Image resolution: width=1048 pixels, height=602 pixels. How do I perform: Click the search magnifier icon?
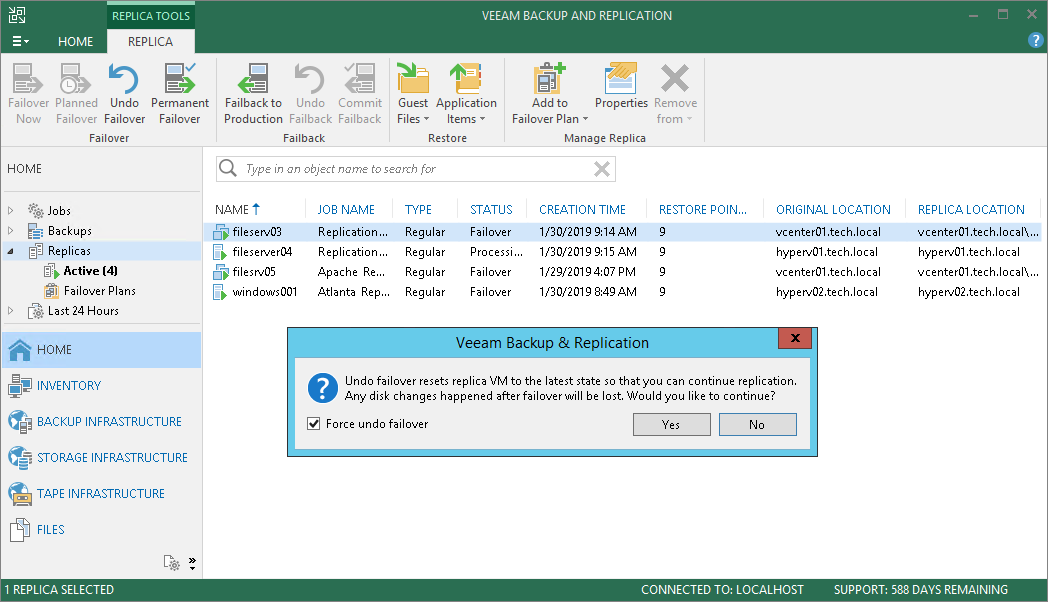click(x=228, y=168)
